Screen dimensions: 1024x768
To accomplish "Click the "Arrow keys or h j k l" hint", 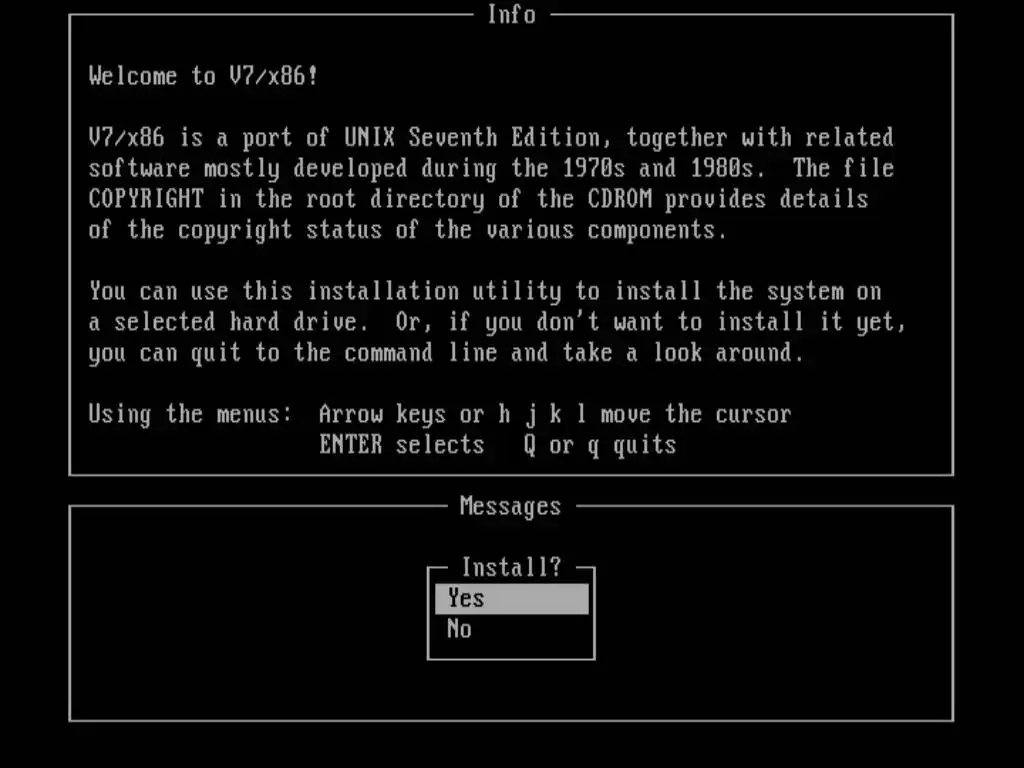I will (x=453, y=414).
